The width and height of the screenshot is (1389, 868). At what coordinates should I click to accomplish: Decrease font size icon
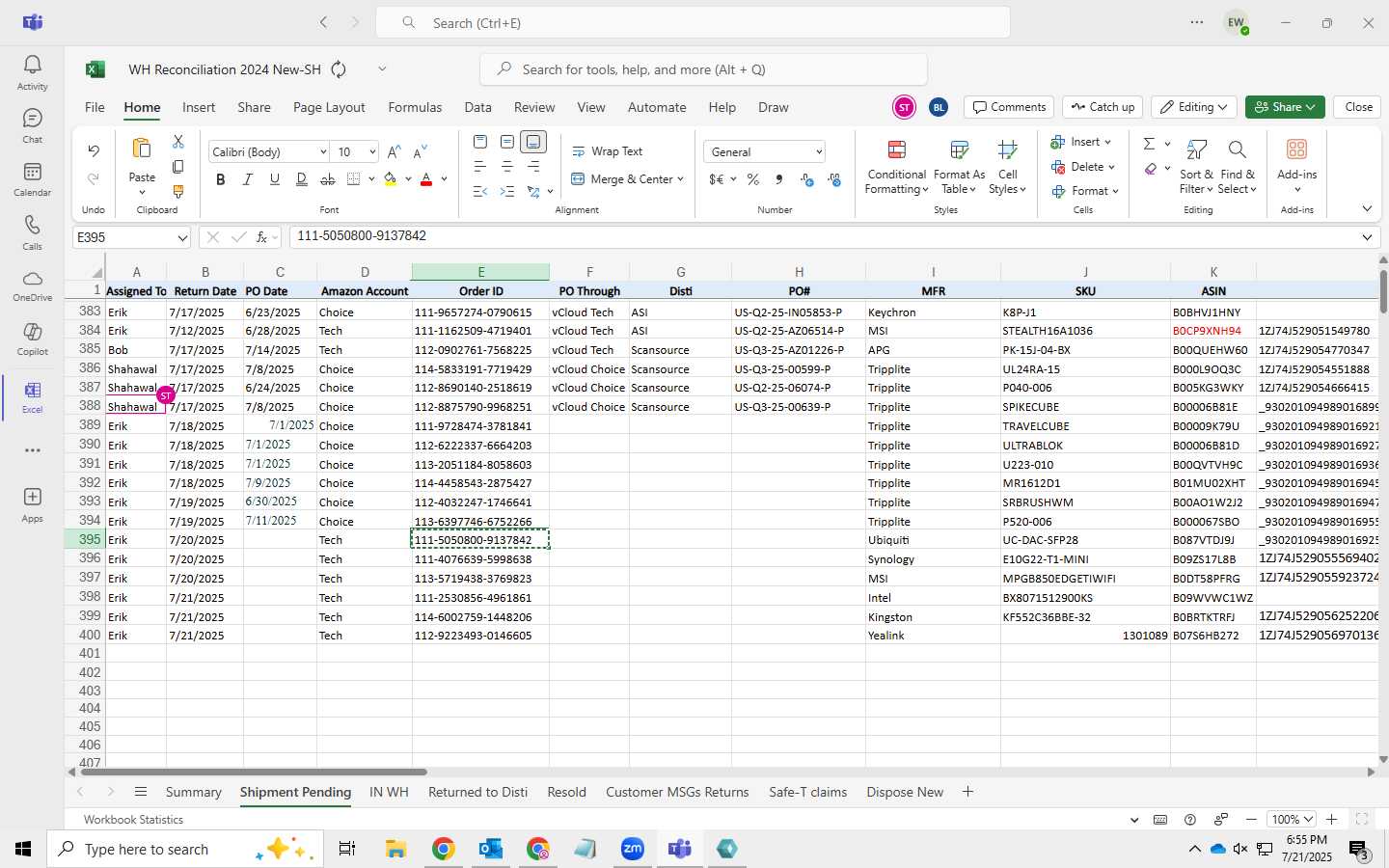click(420, 152)
